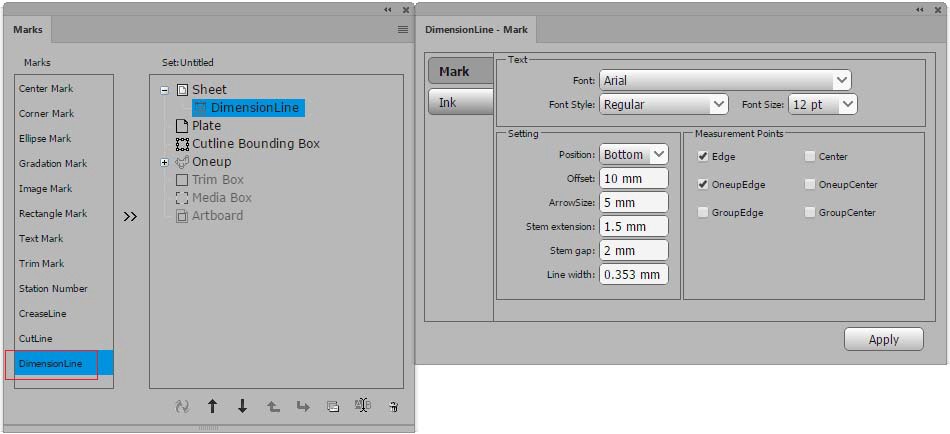Select Trim Mark in the Marks list

click(64, 264)
